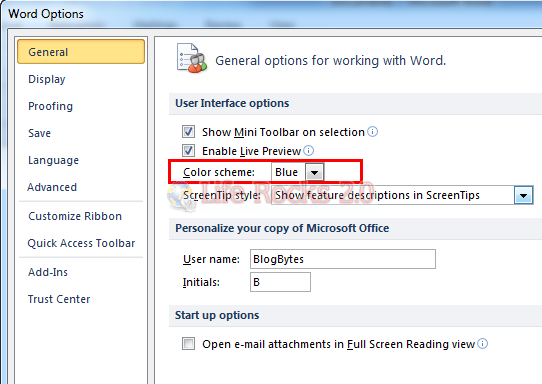Click the info icon beside Mini Toolbar option
This screenshot has height=384, width=542.
click(x=372, y=132)
